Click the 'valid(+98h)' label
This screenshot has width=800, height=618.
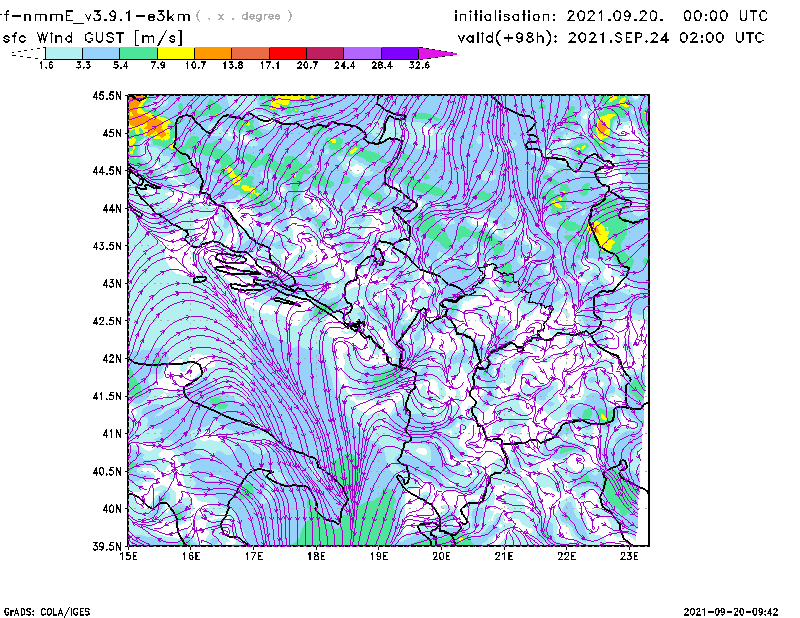tap(508, 38)
